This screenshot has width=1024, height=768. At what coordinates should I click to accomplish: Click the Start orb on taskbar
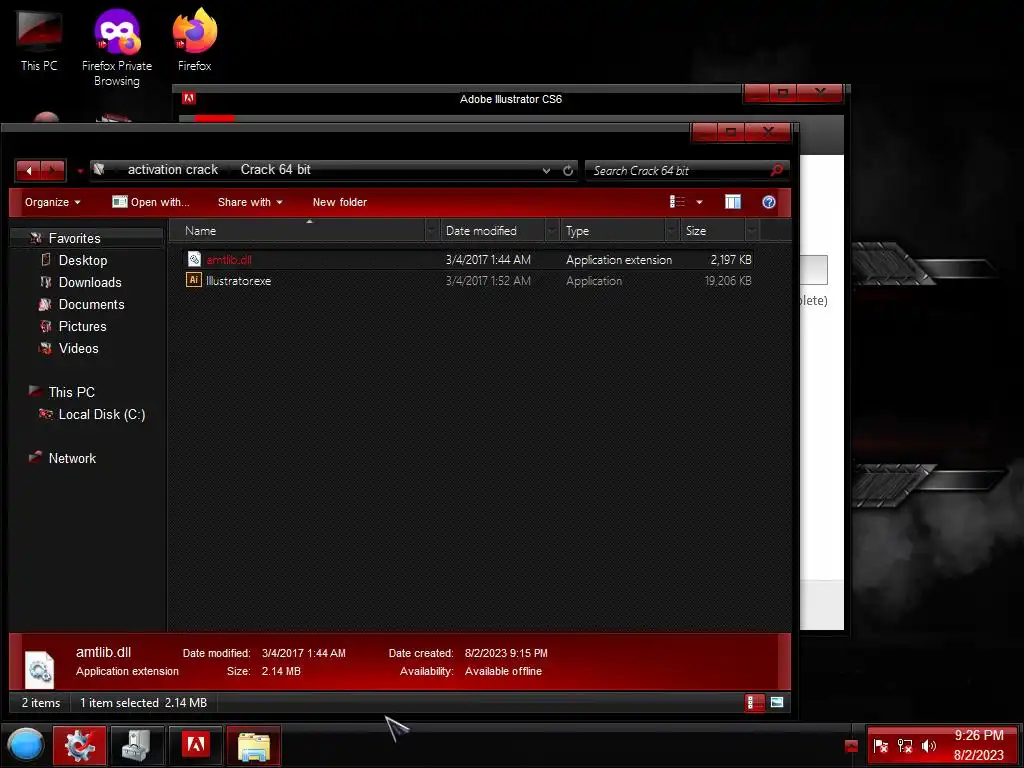(x=25, y=745)
